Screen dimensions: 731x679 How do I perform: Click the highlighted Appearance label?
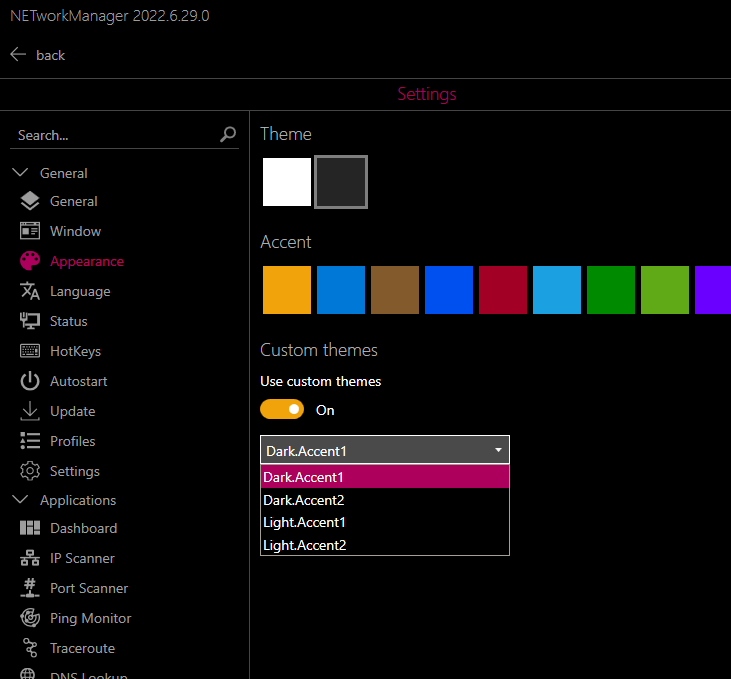[x=87, y=262]
